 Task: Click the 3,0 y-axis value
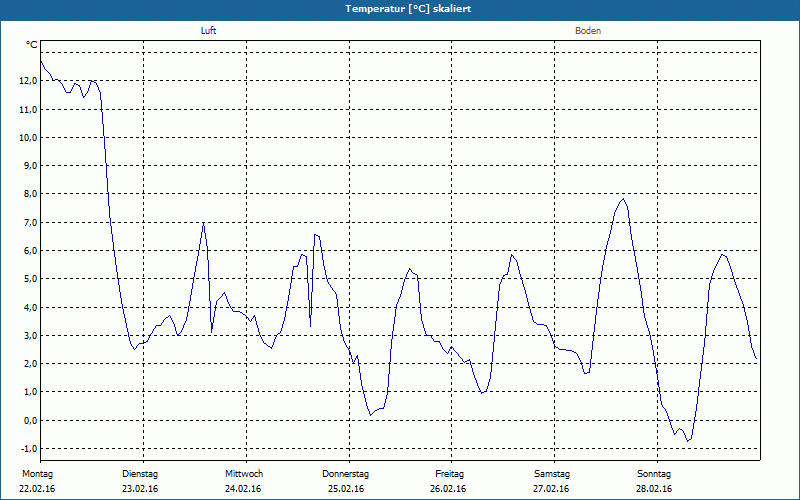click(30, 335)
